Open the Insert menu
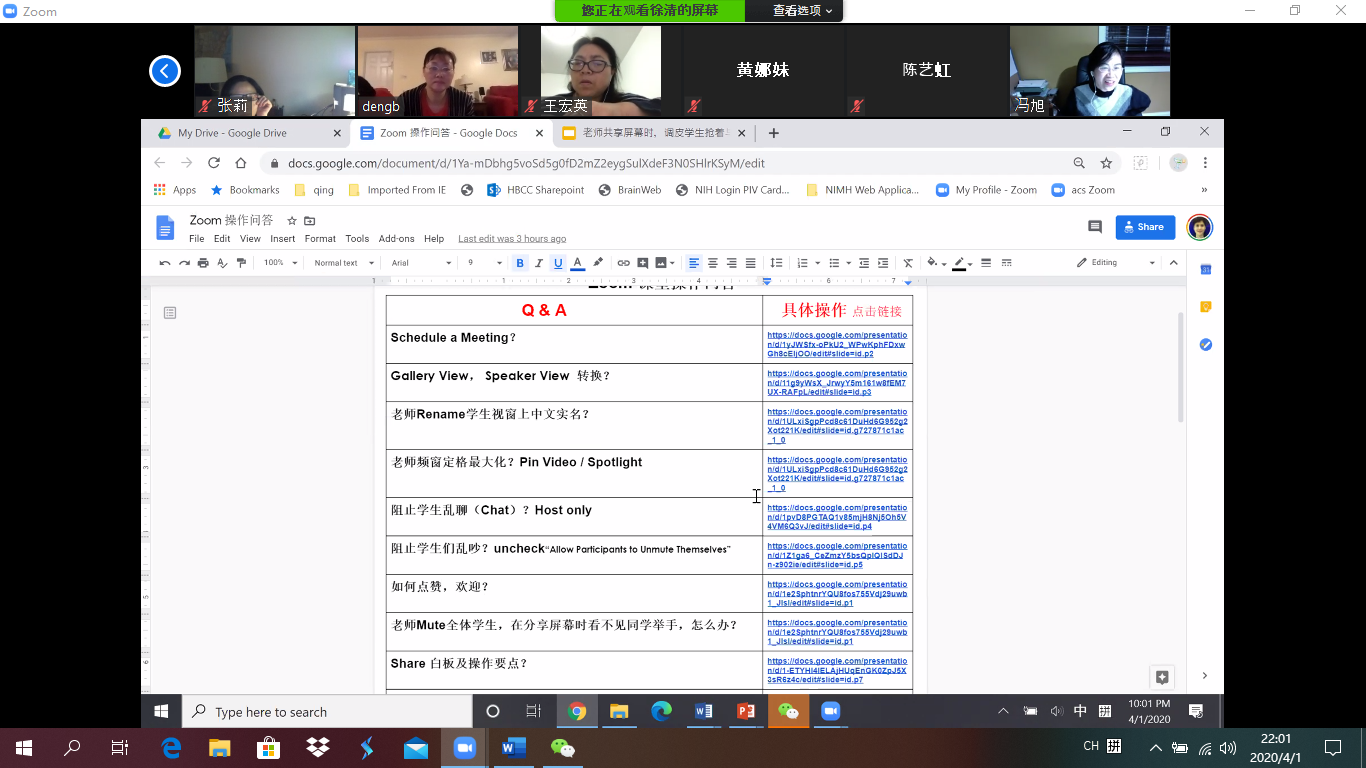This screenshot has height=768, width=1366. coord(283,239)
